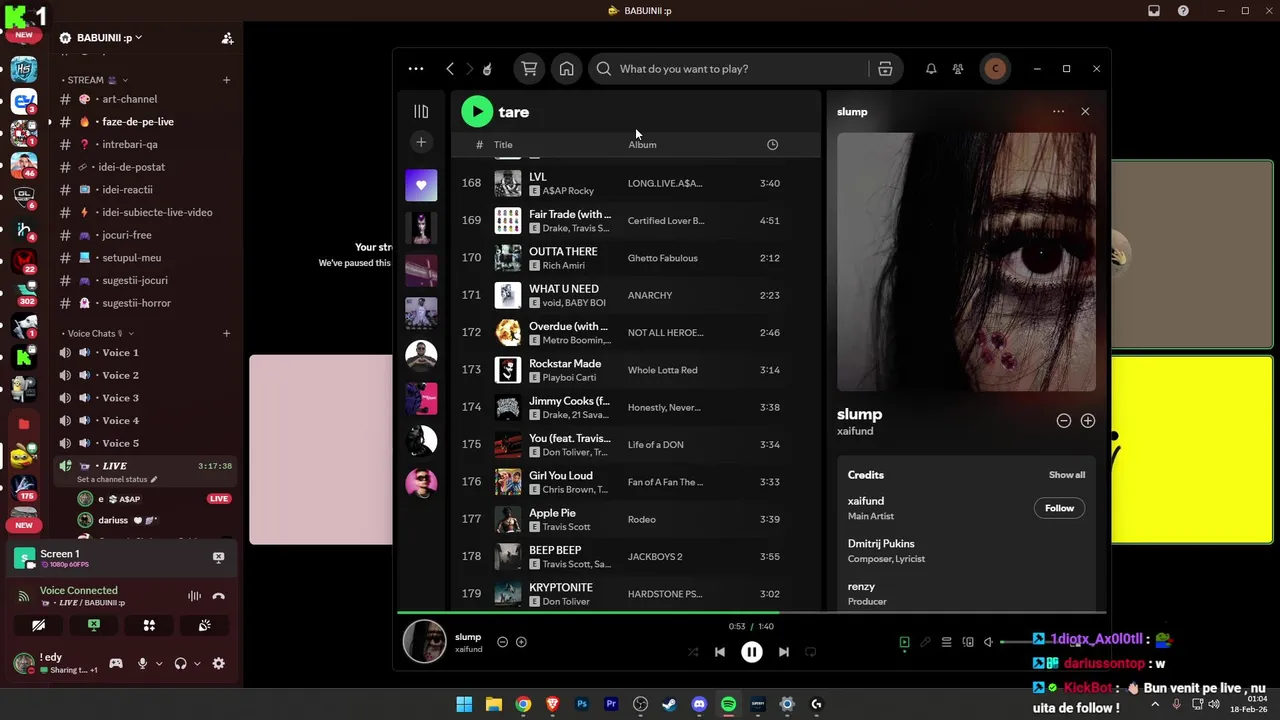Open more options for slump panel
1280x720 pixels.
tap(1058, 112)
